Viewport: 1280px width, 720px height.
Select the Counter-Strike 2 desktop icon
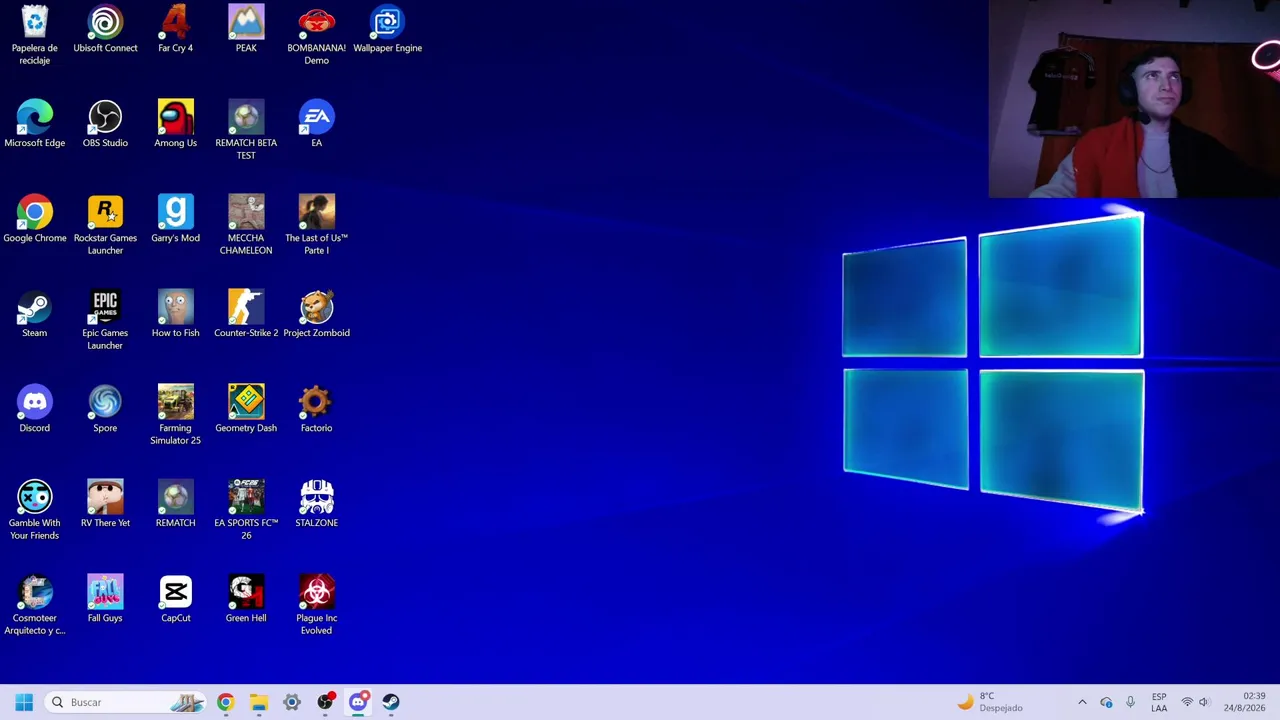coord(246,315)
